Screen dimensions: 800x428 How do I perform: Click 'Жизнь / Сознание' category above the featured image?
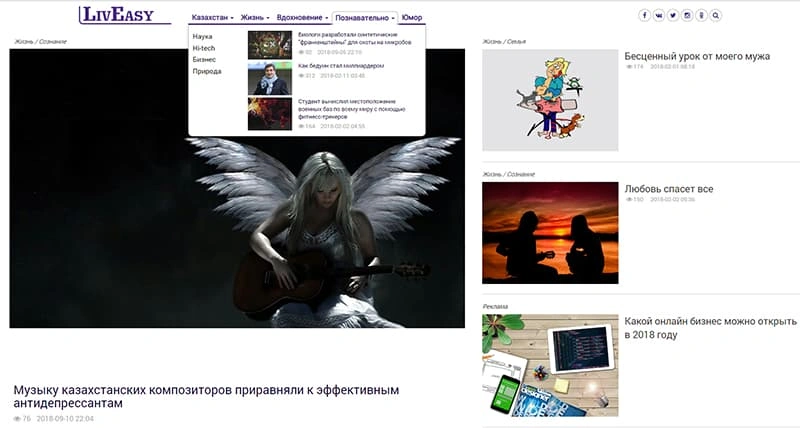[x=40, y=42]
